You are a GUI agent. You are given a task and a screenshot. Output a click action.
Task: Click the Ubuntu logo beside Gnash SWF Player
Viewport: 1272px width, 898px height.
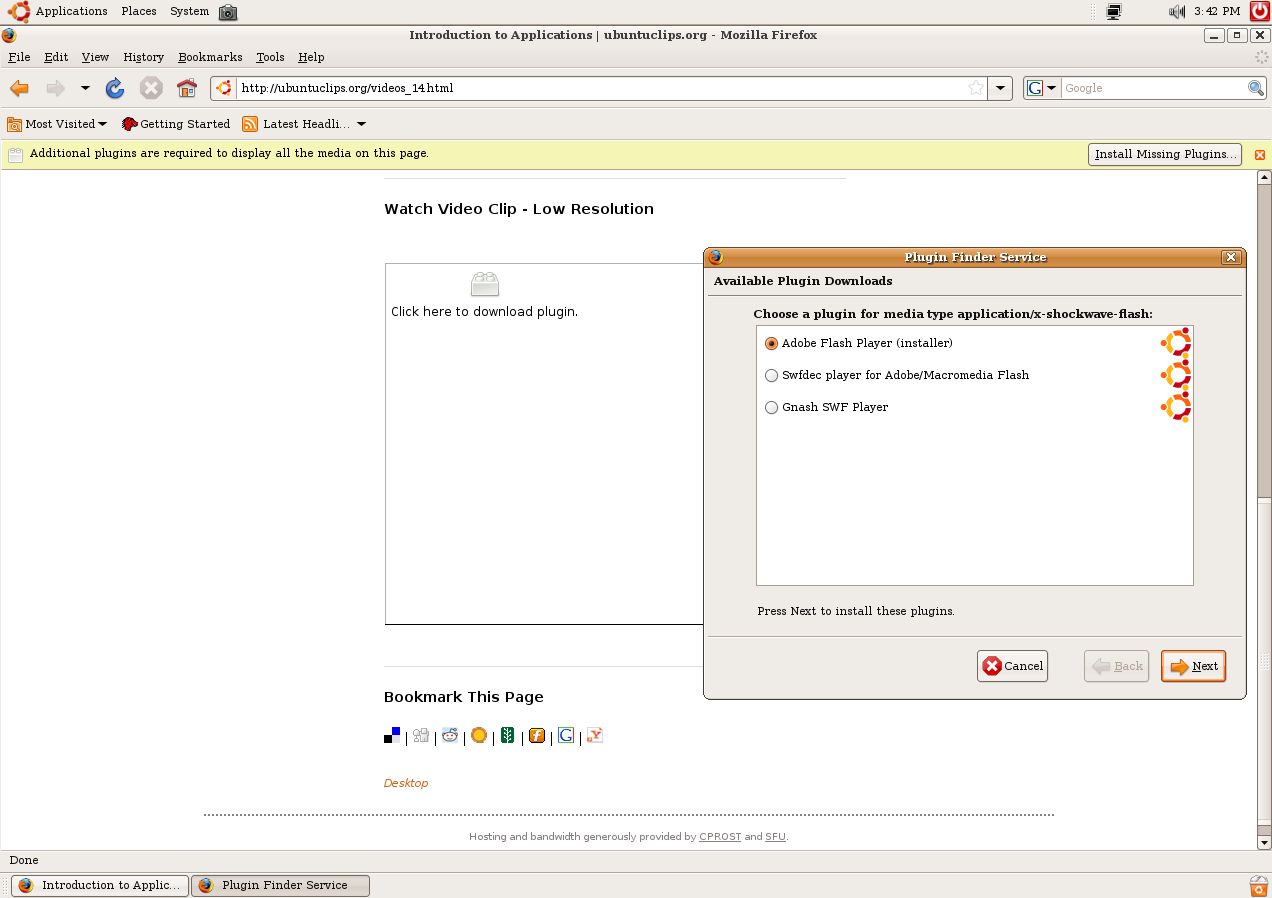[1176, 407]
